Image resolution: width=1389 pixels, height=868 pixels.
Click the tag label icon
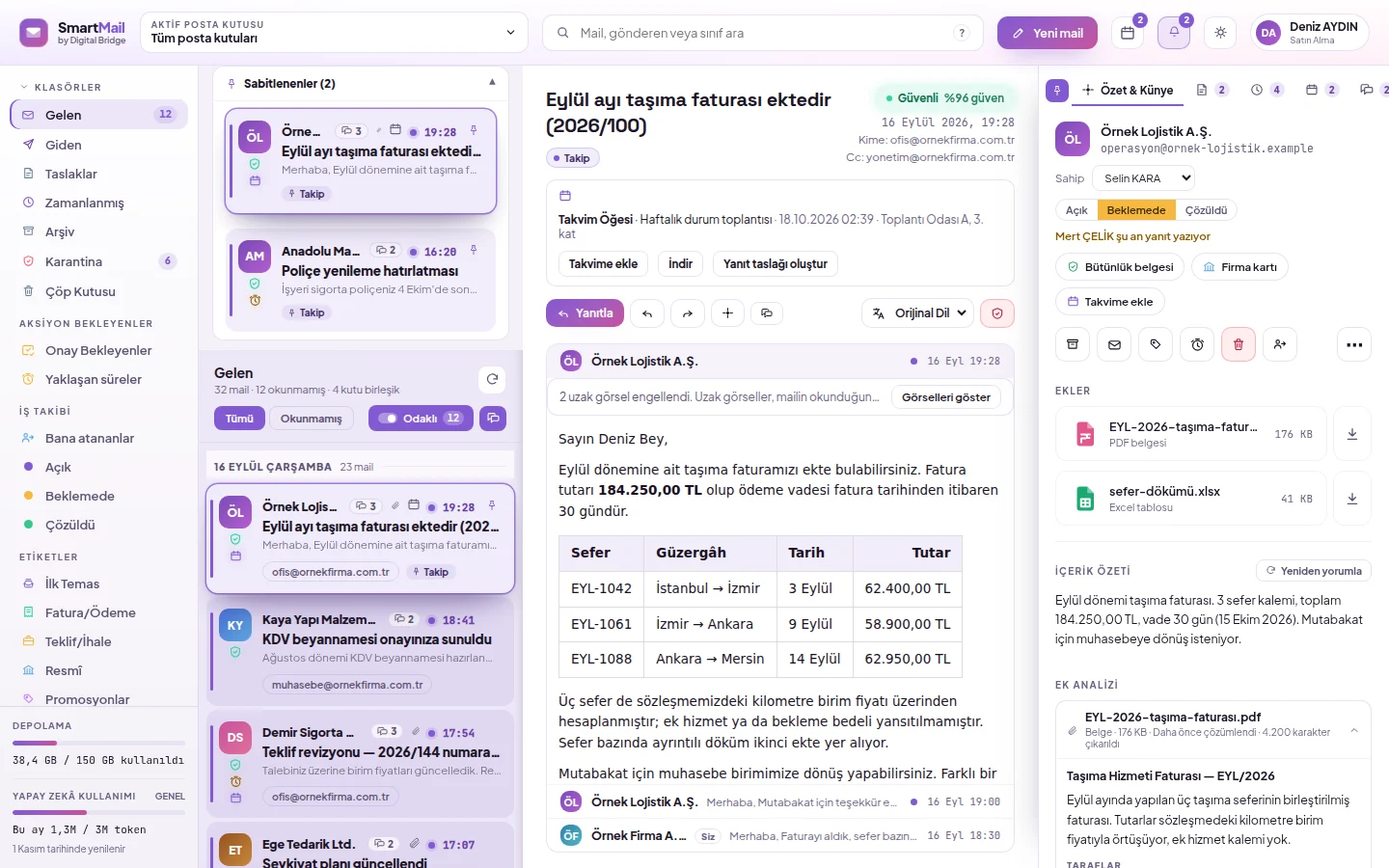click(x=1156, y=344)
